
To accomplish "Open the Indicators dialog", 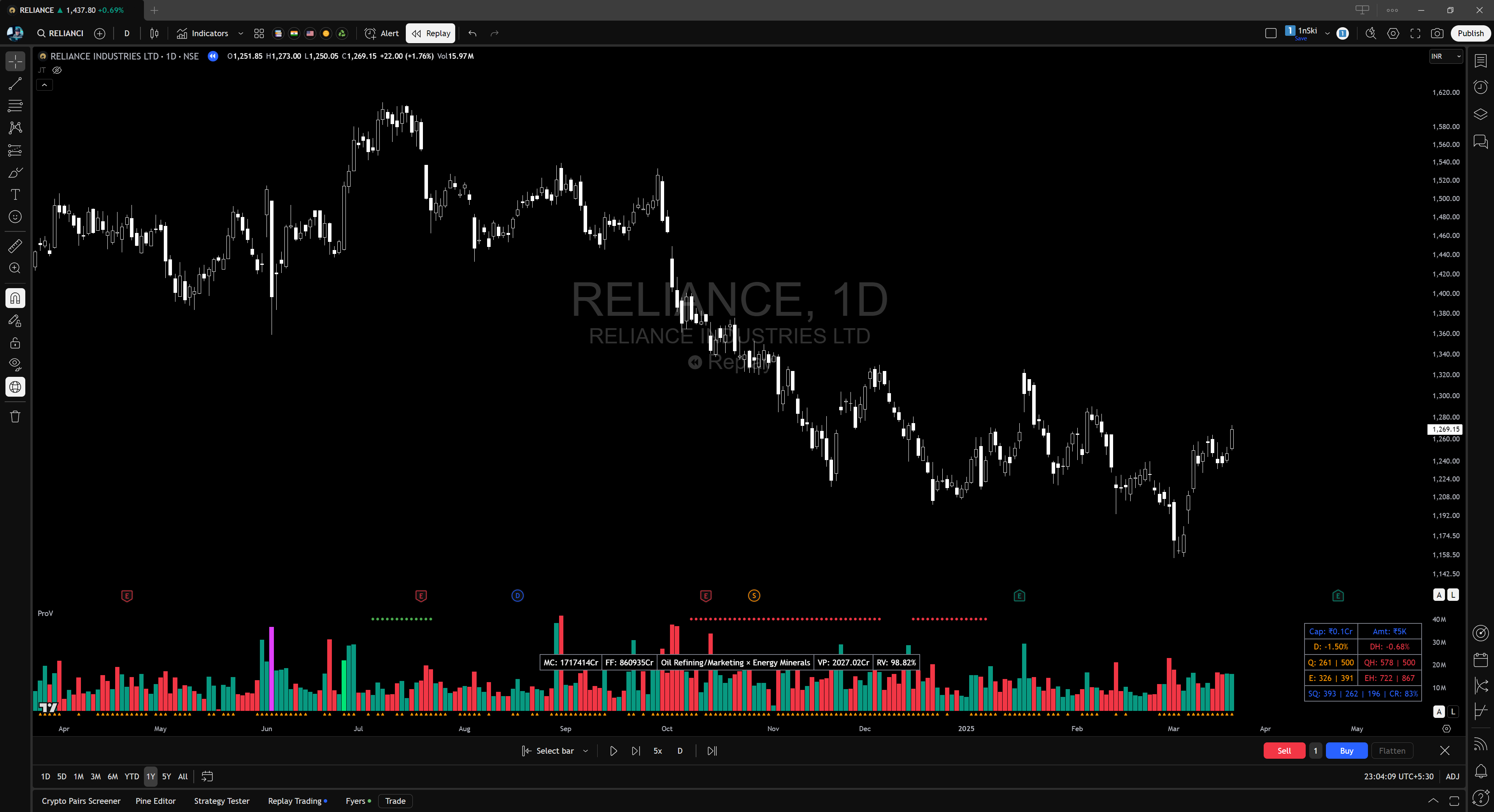I will pyautogui.click(x=202, y=33).
